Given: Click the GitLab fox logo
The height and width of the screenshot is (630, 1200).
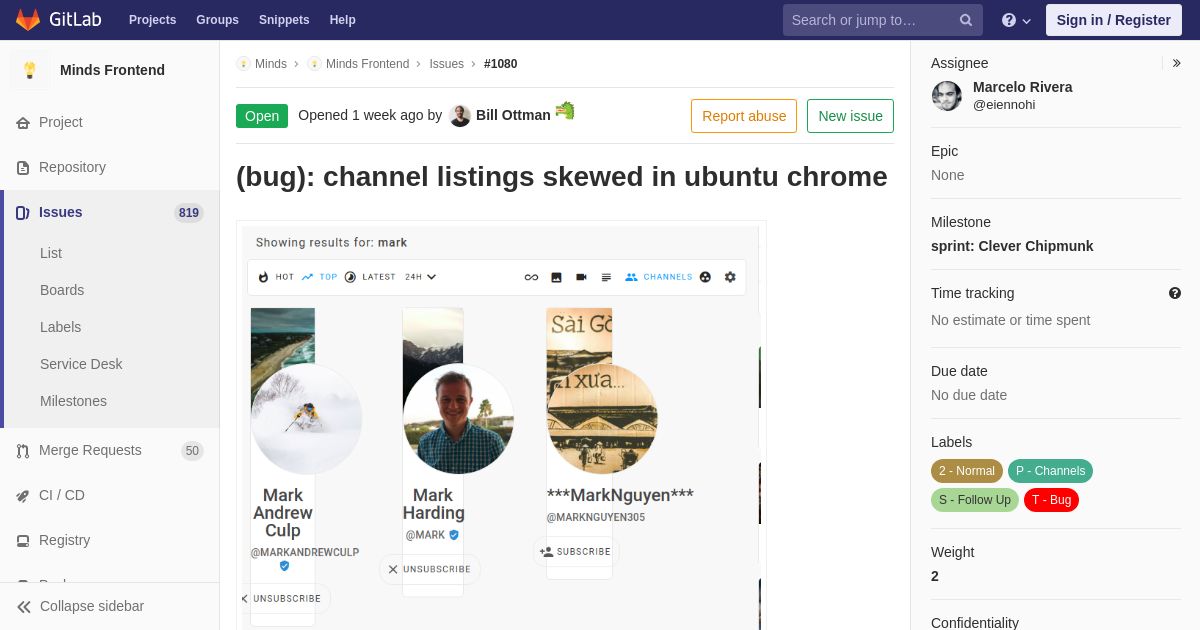Looking at the screenshot, I should point(28,19).
